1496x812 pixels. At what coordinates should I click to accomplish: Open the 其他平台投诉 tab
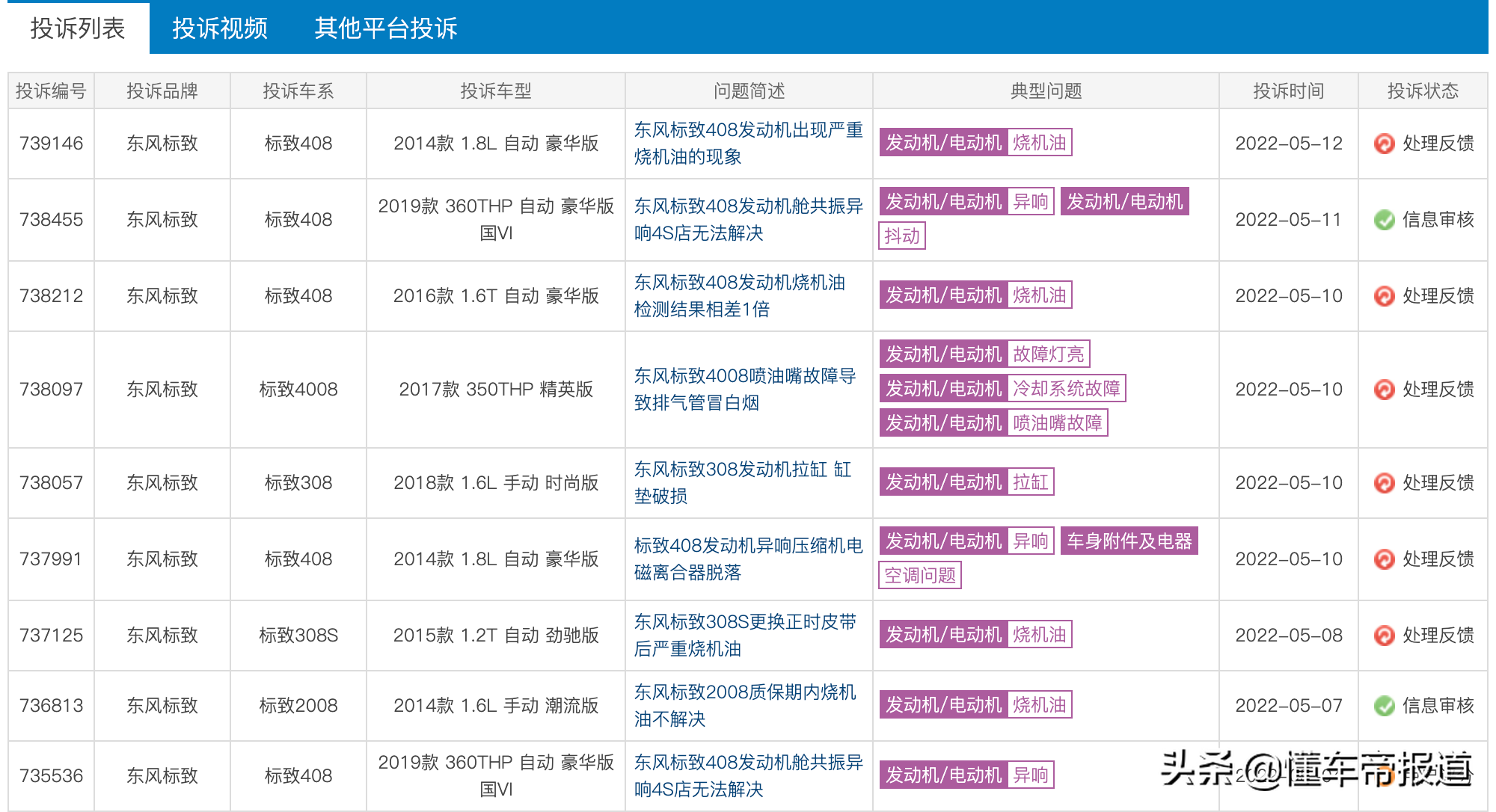[385, 28]
